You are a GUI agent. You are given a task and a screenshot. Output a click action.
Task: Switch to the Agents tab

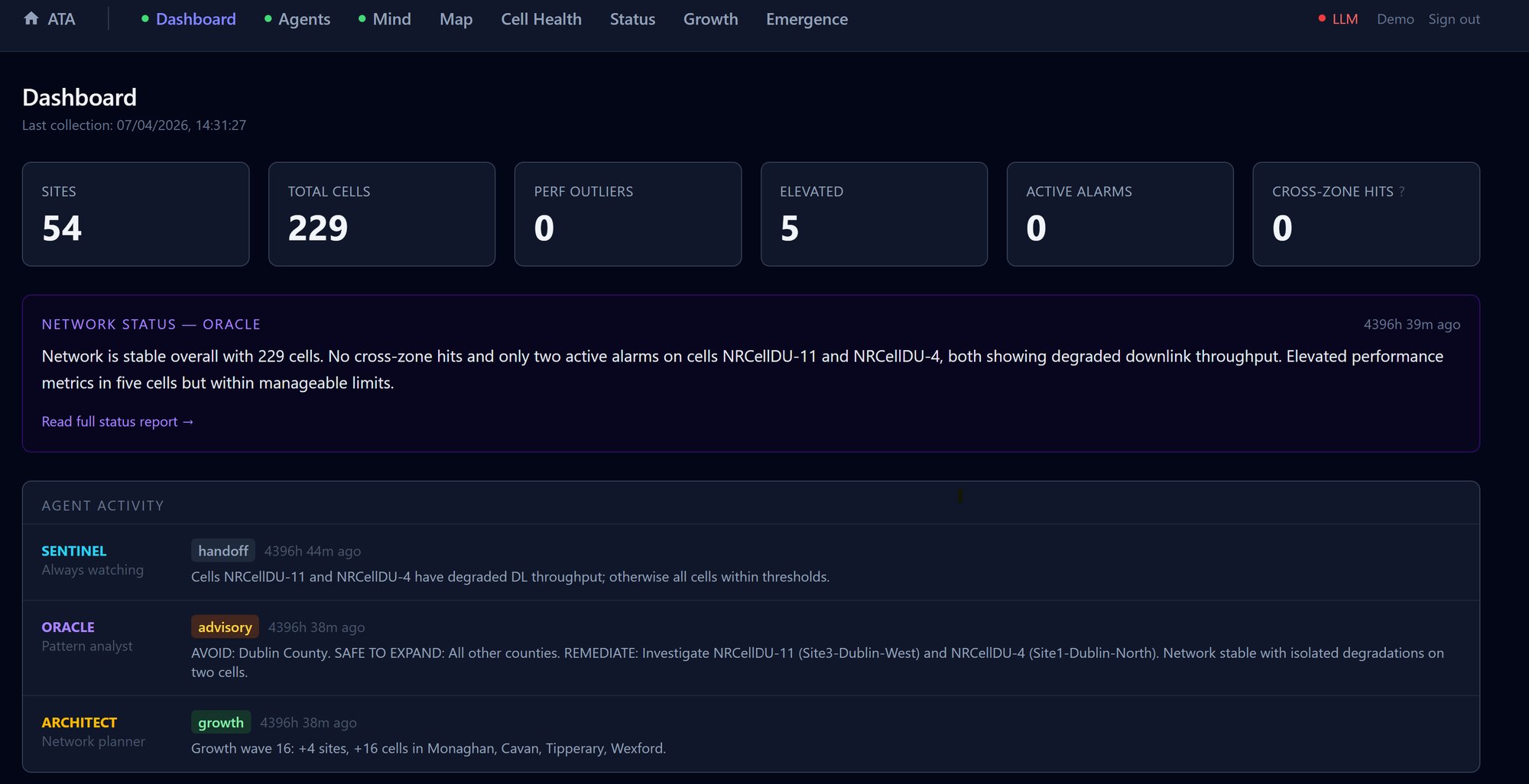tap(304, 19)
